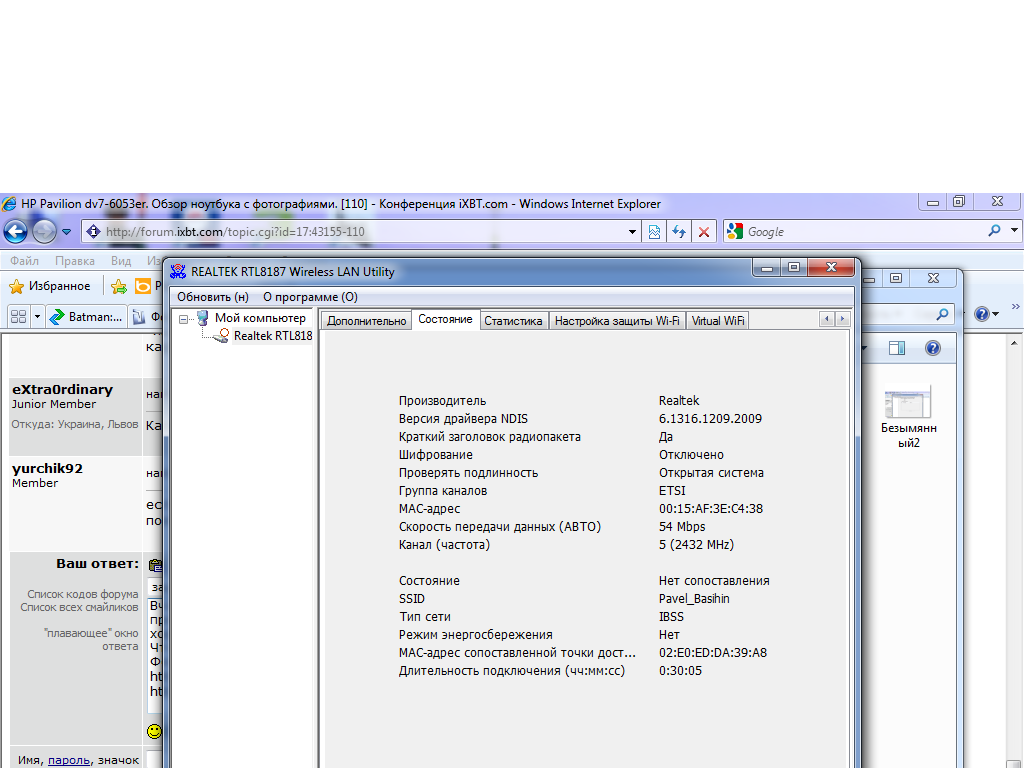This screenshot has width=1024, height=768.
Task: Collapse the Мой компьютер tree node
Action: 184,319
